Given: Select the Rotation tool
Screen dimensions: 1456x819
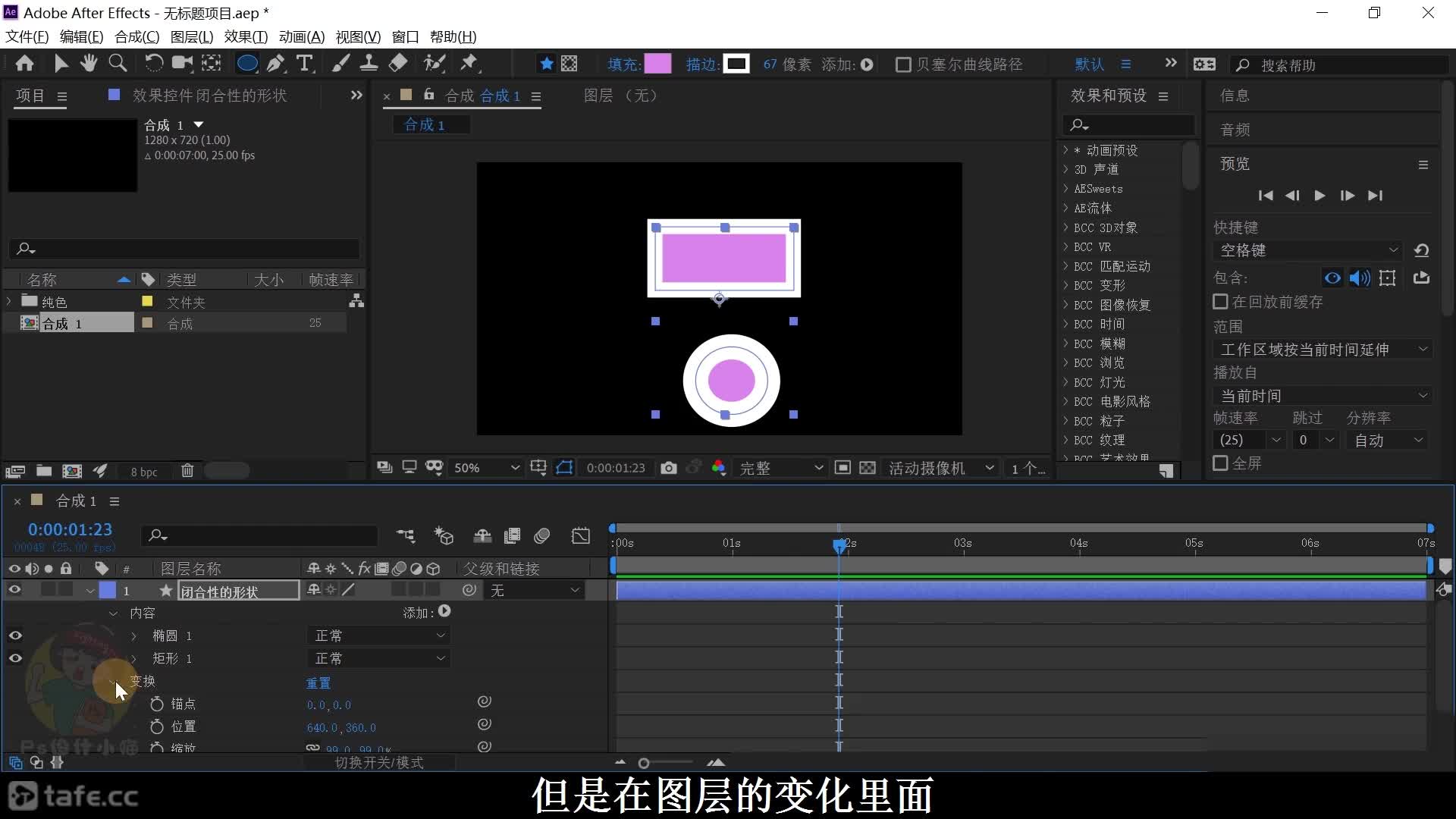Looking at the screenshot, I should tap(153, 64).
